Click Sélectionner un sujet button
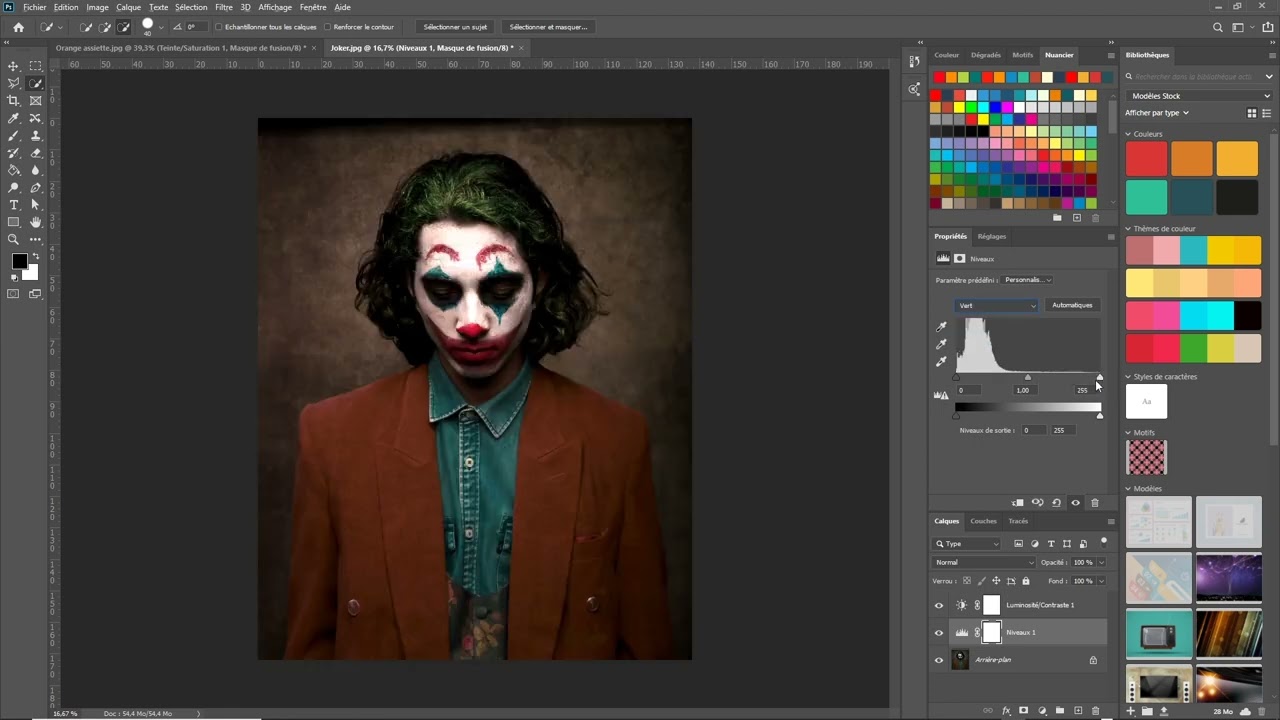1280x720 pixels. (455, 27)
